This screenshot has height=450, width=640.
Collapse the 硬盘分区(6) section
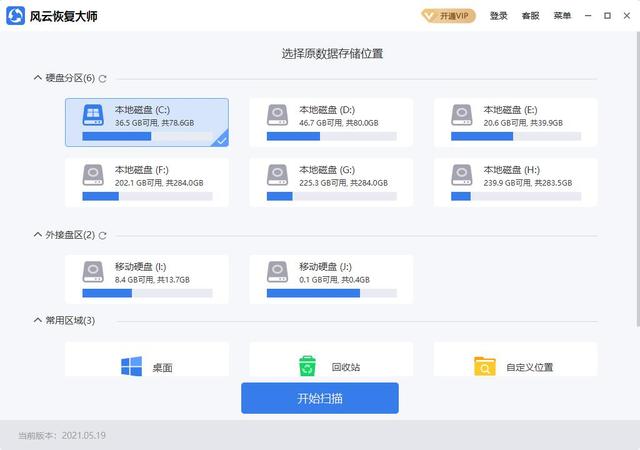[38, 78]
